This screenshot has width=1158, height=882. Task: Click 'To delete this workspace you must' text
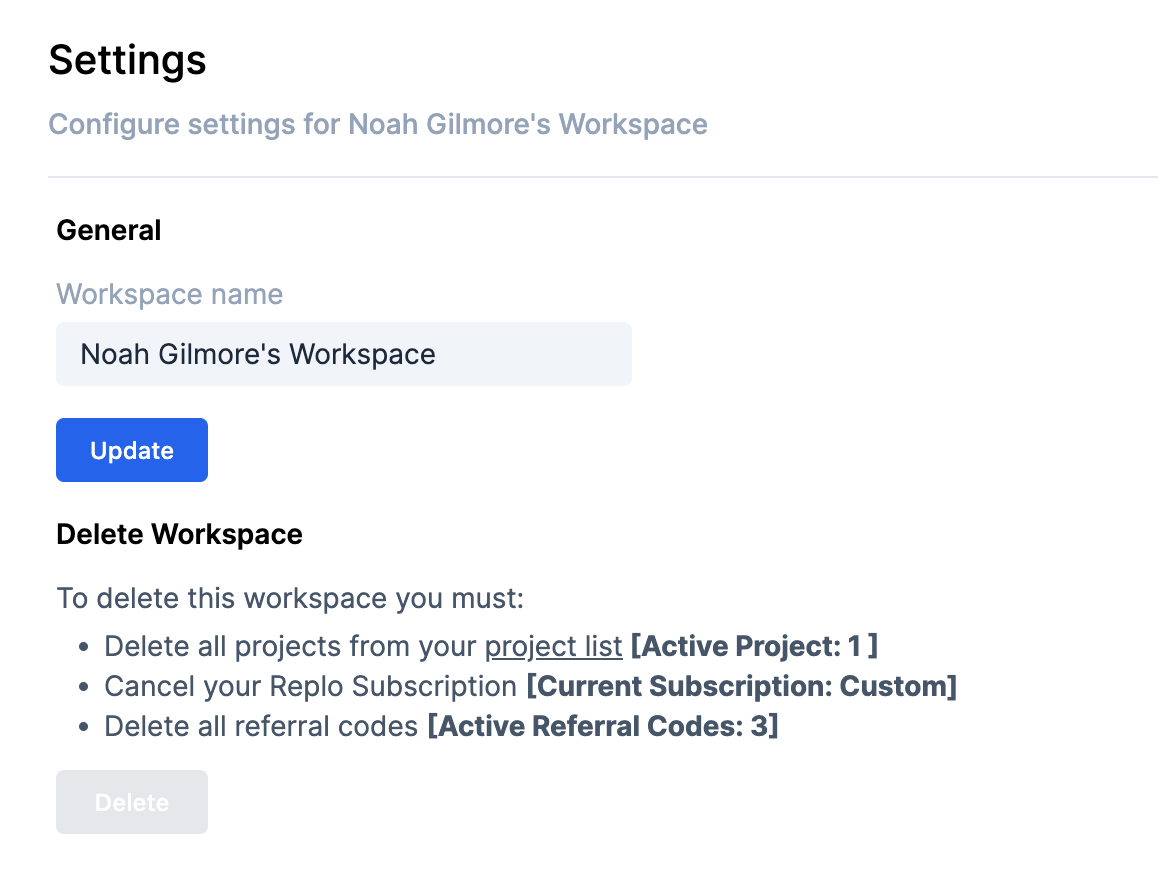[290, 599]
